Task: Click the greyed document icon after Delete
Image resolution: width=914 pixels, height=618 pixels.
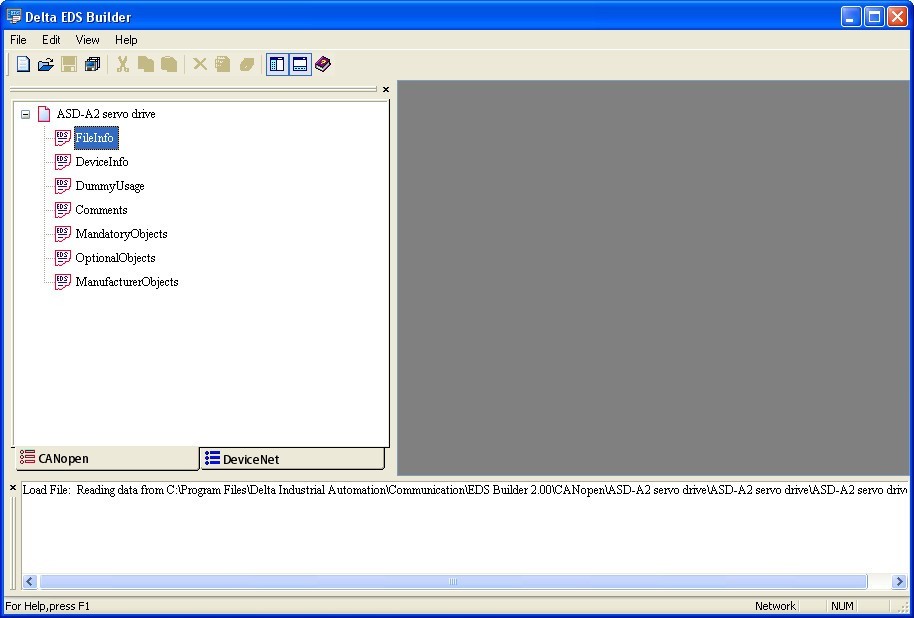Action: (222, 64)
